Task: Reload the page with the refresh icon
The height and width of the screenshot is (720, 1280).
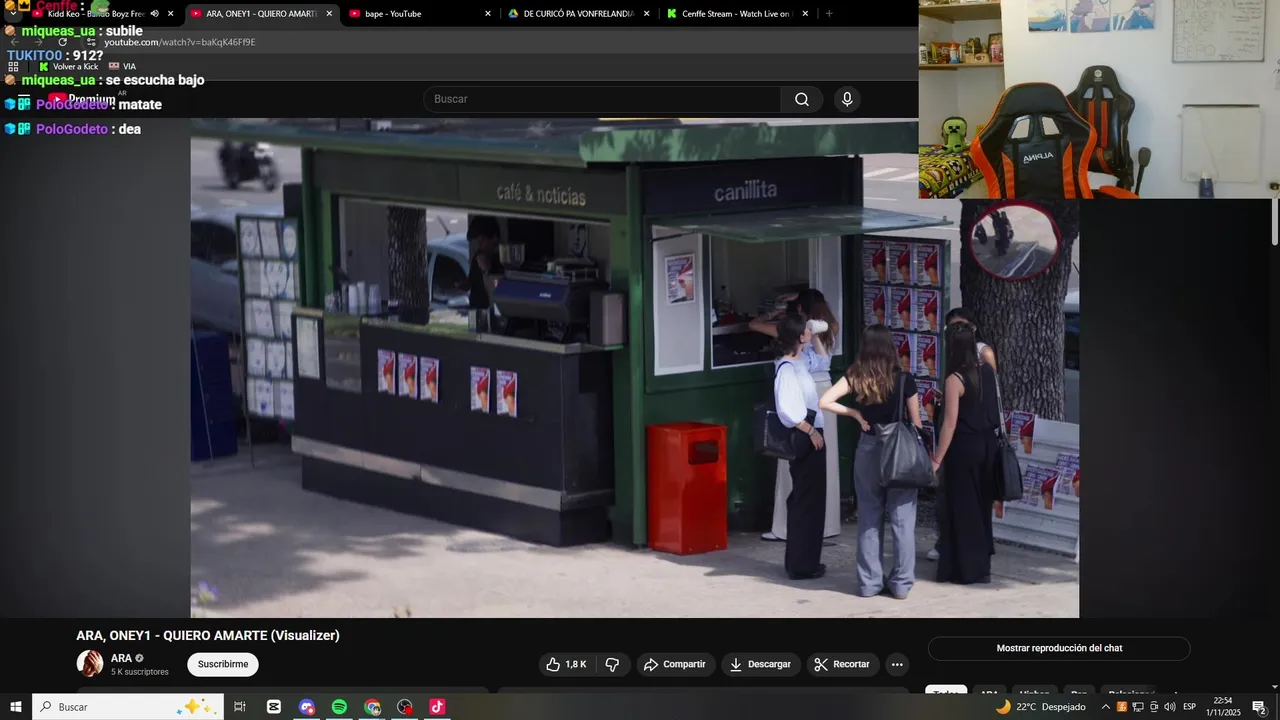Action: tap(63, 42)
